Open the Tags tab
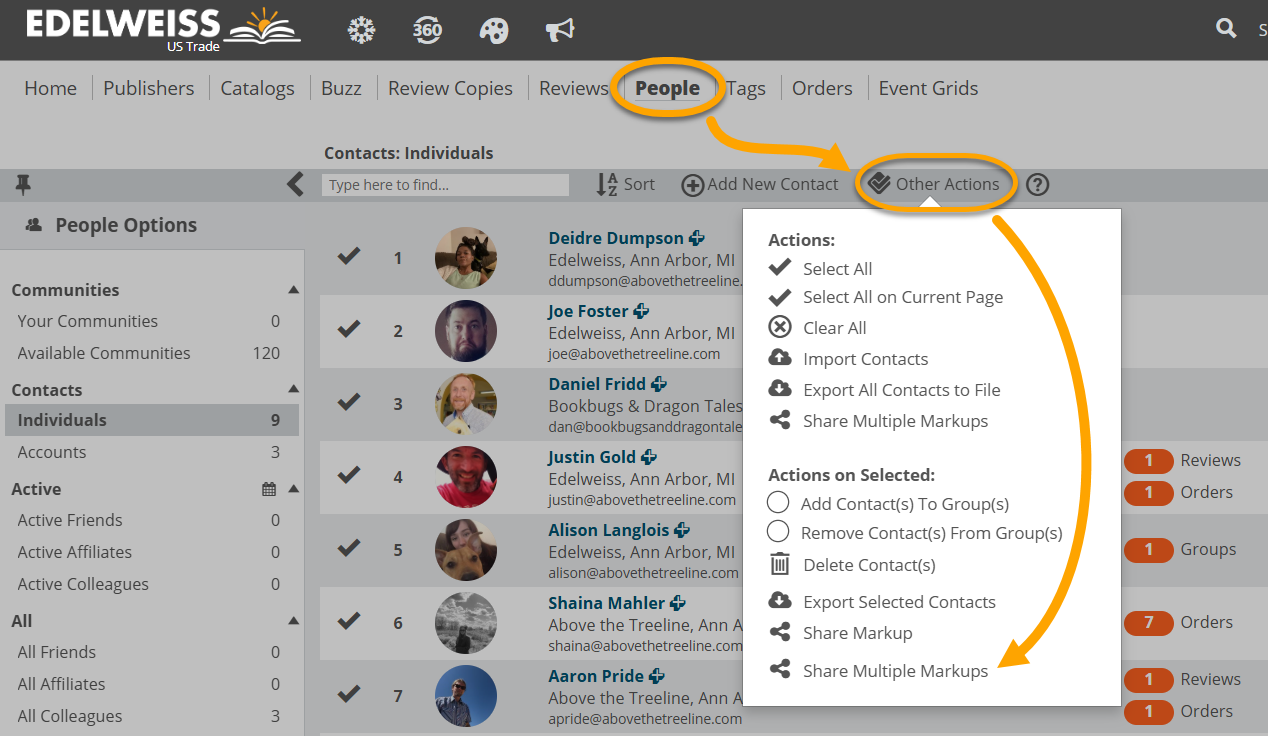Viewport: 1268px width, 736px height. coord(746,88)
